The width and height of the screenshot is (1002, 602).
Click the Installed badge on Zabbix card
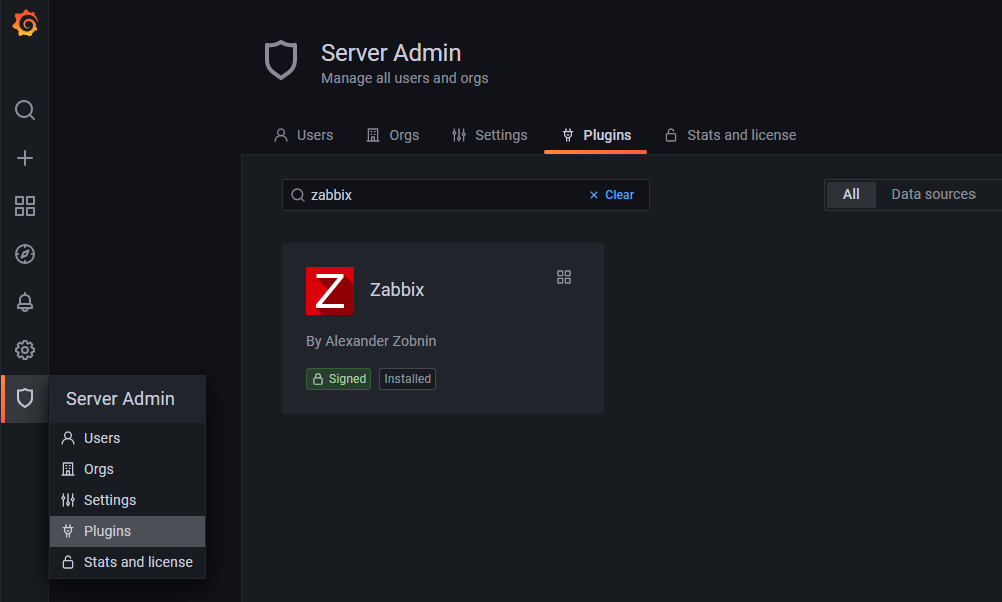(x=407, y=379)
